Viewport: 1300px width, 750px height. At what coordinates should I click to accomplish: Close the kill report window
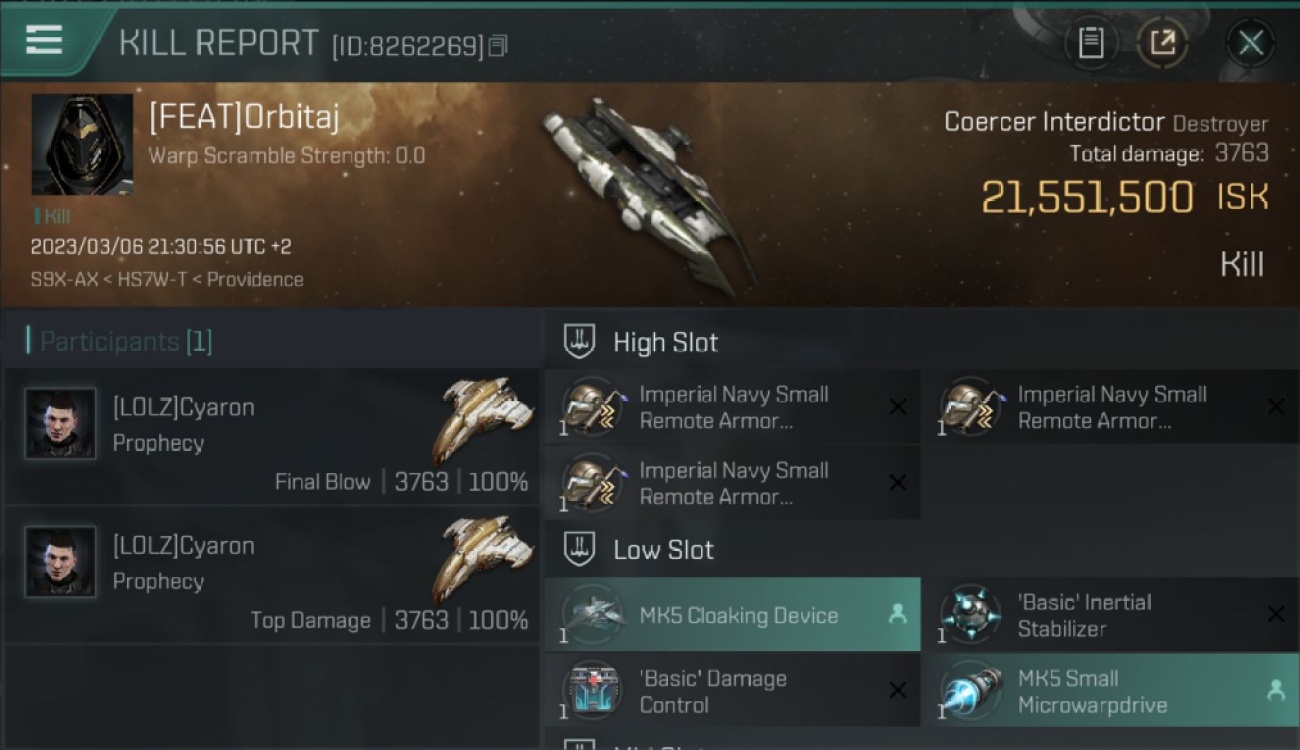point(1251,43)
